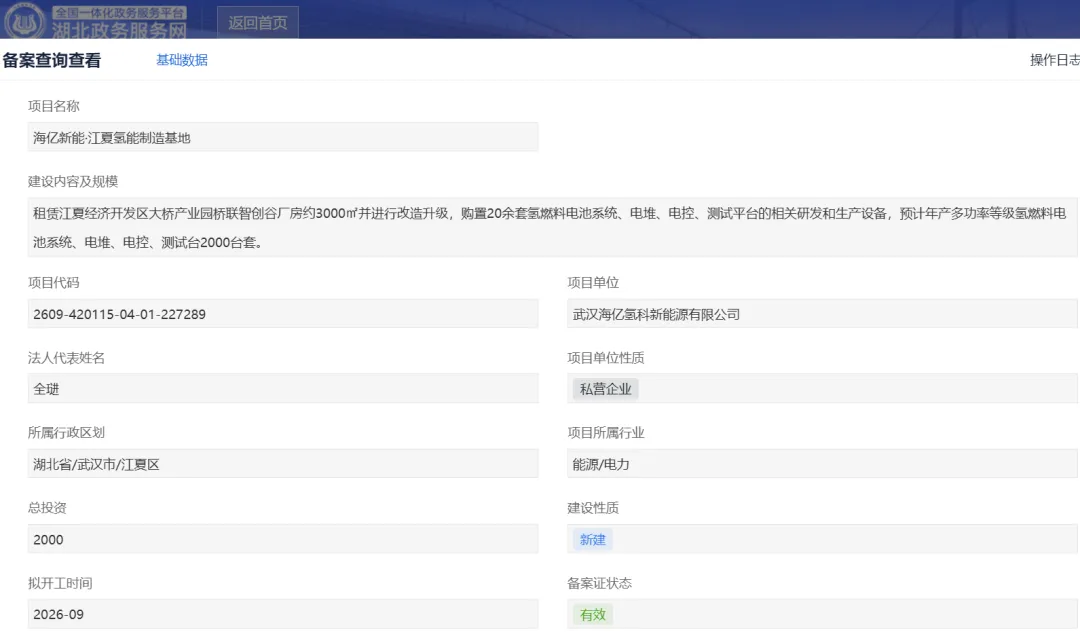Screen dimensions: 1080x632
Task: Click the 法人代表姓名 label
Action: [66, 357]
